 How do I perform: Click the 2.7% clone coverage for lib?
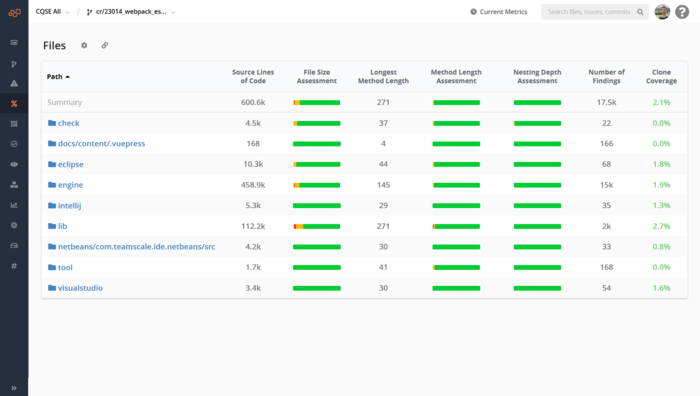[x=661, y=226]
